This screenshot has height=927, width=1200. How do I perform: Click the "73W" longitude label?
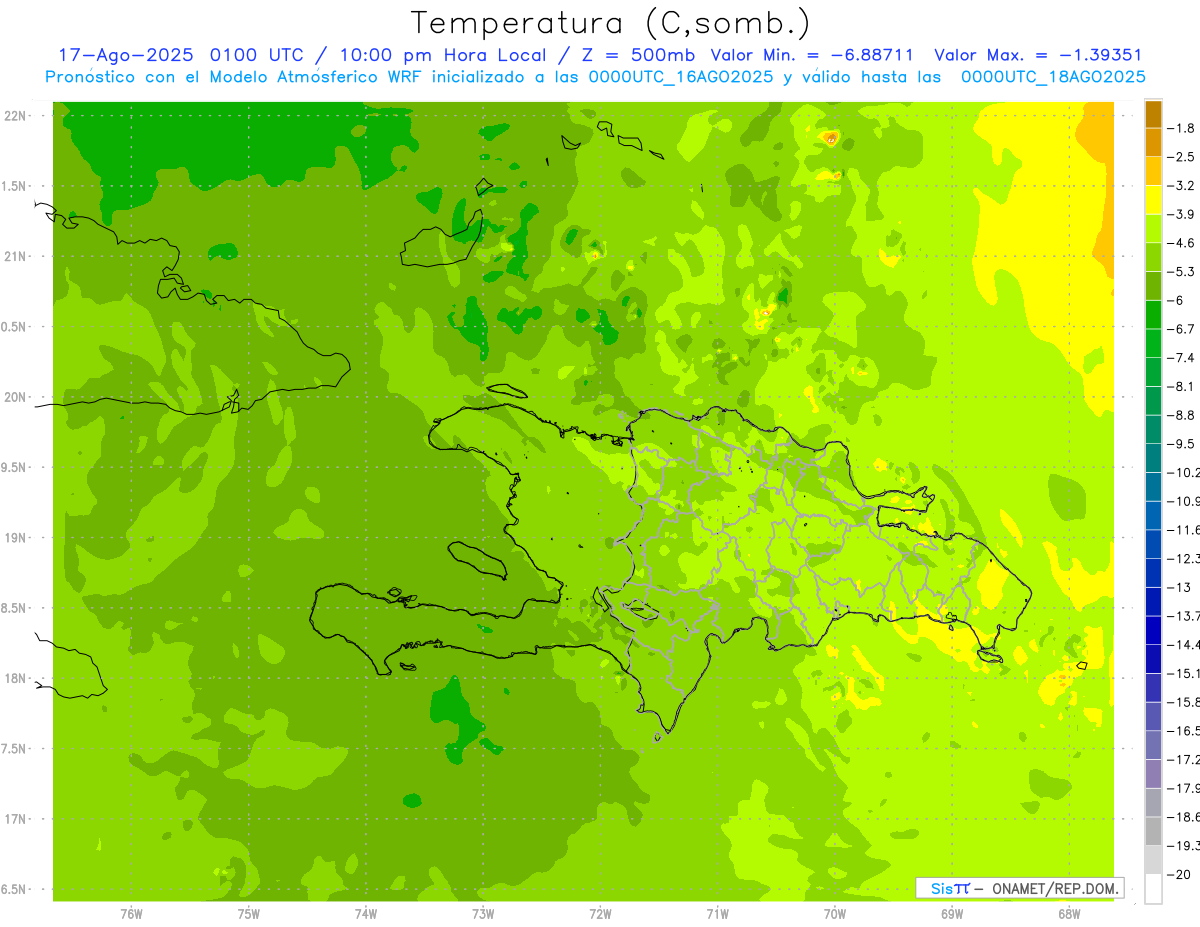(x=483, y=914)
